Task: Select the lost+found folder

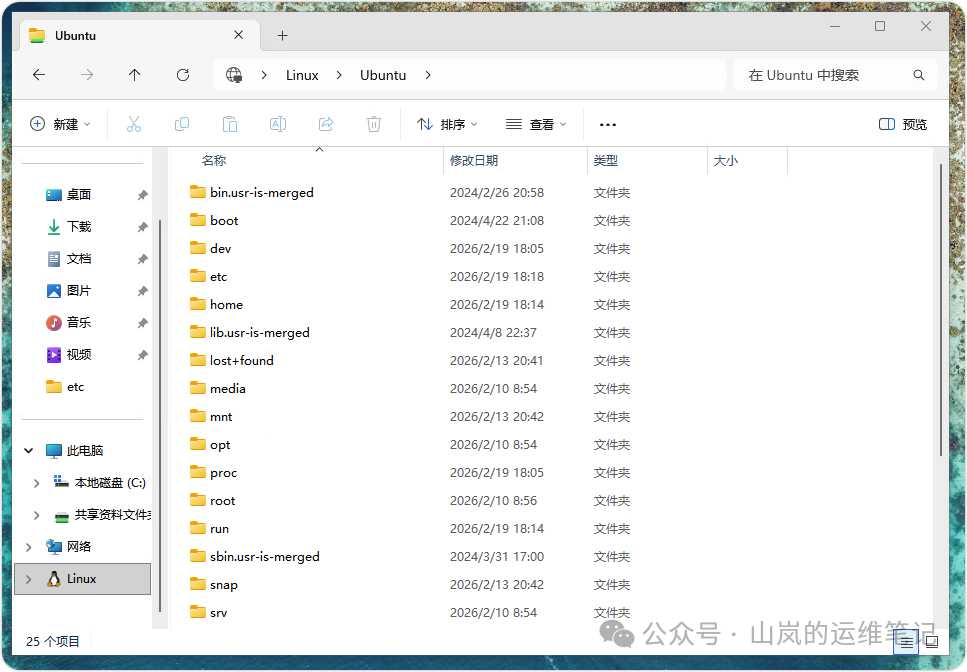Action: coord(242,361)
